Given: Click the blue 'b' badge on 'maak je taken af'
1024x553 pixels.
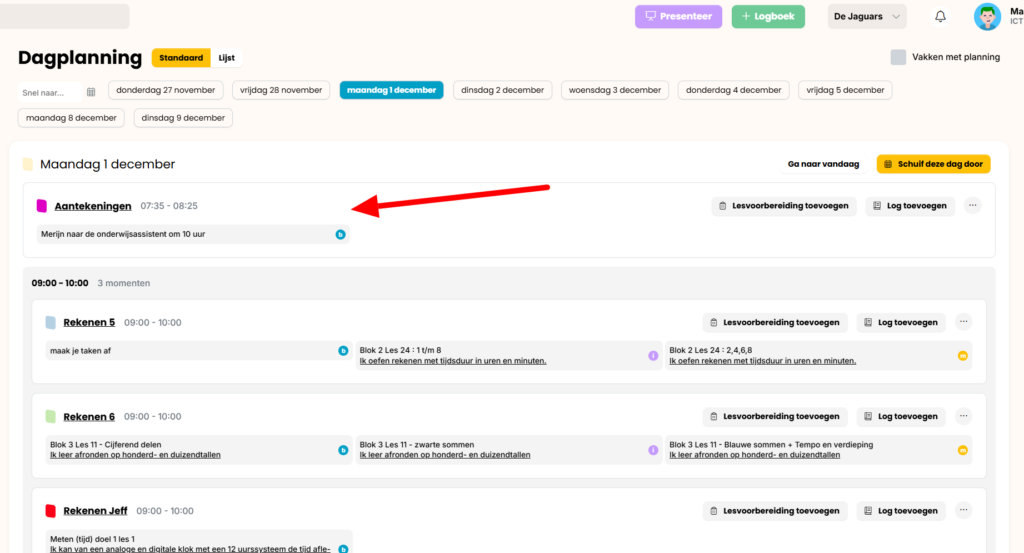Looking at the screenshot, I should (342, 351).
